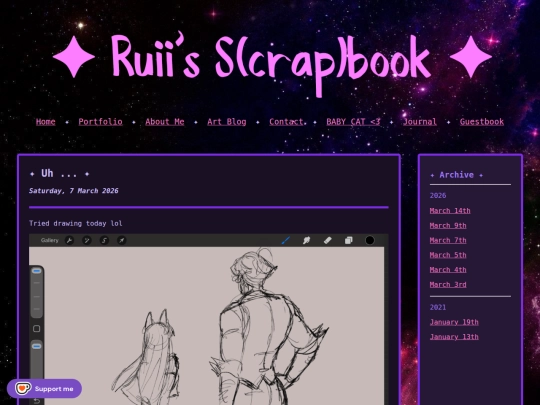The height and width of the screenshot is (405, 540).
Task: Open the January 13th archive entry
Action: click(x=454, y=337)
